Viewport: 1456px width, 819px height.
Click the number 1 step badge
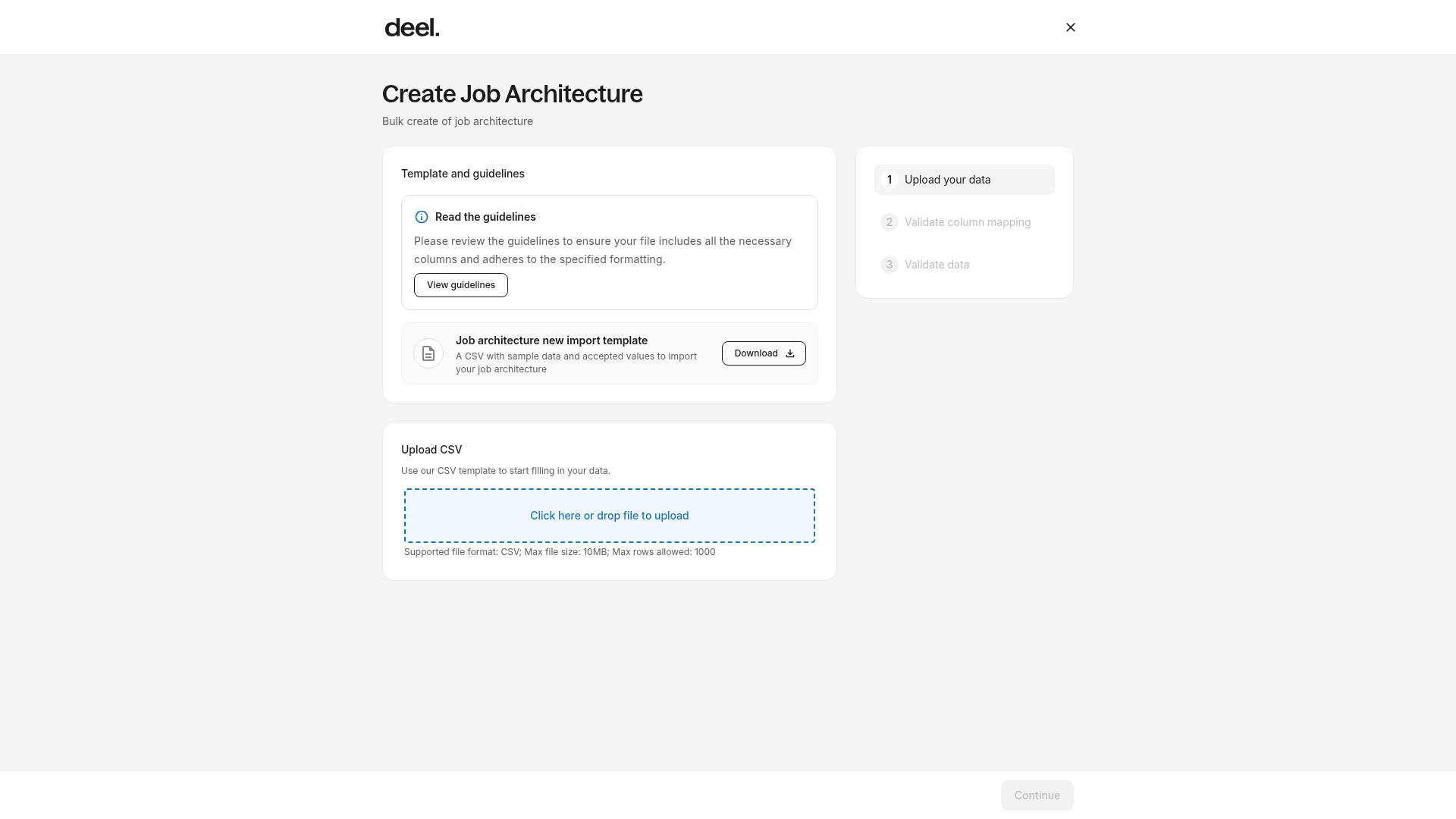[x=890, y=180]
